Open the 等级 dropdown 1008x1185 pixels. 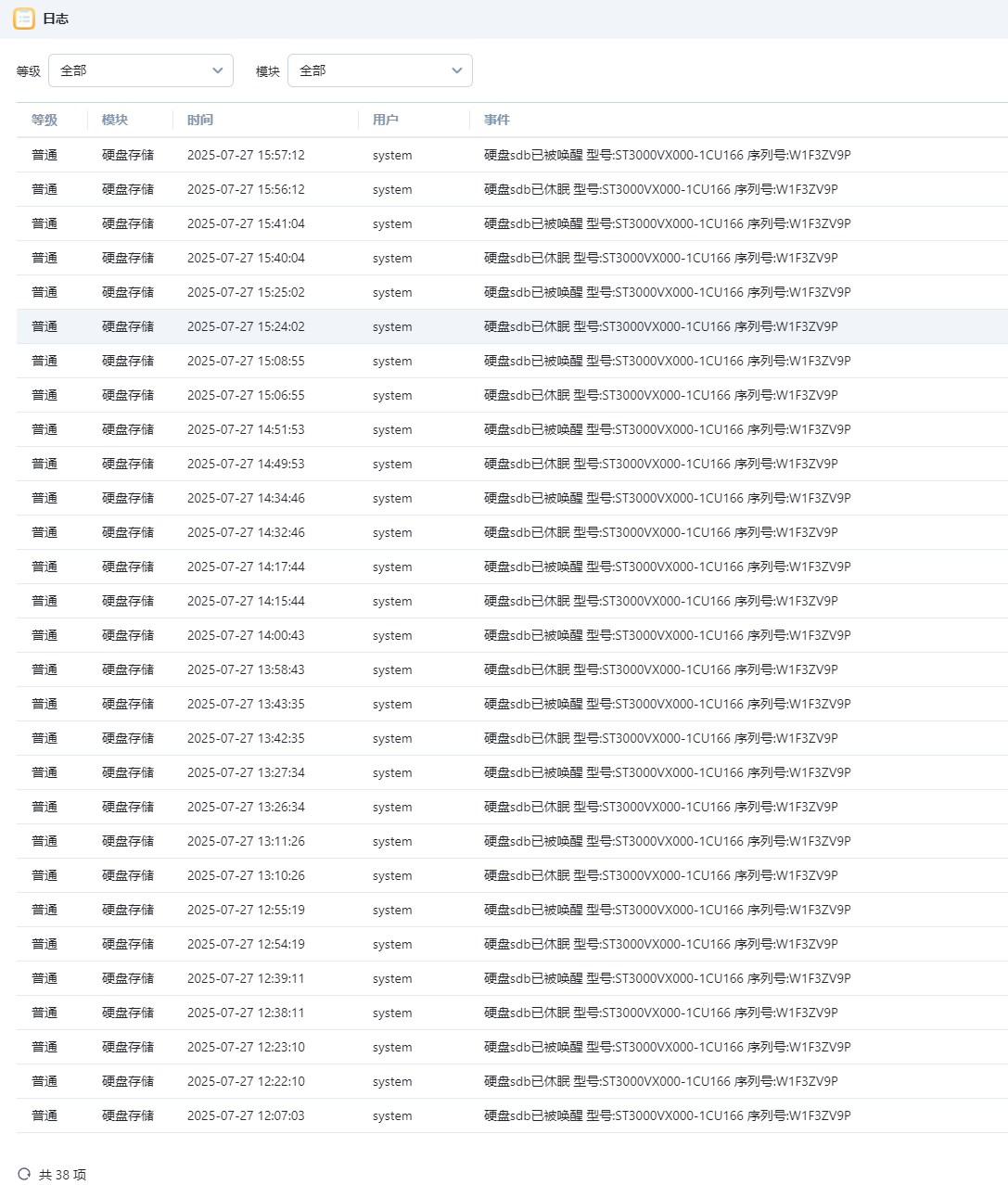(141, 70)
